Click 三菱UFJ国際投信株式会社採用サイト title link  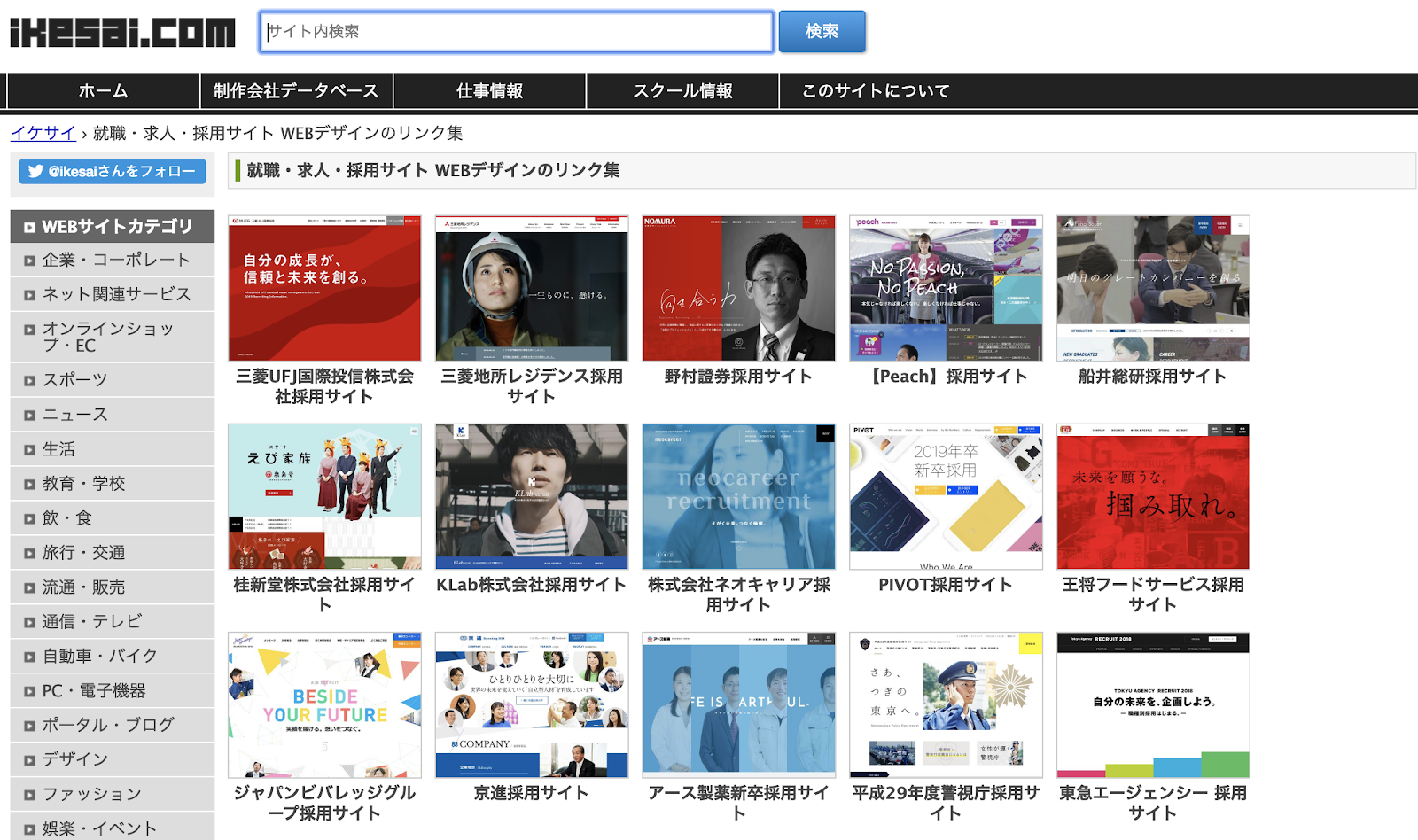coord(324,386)
